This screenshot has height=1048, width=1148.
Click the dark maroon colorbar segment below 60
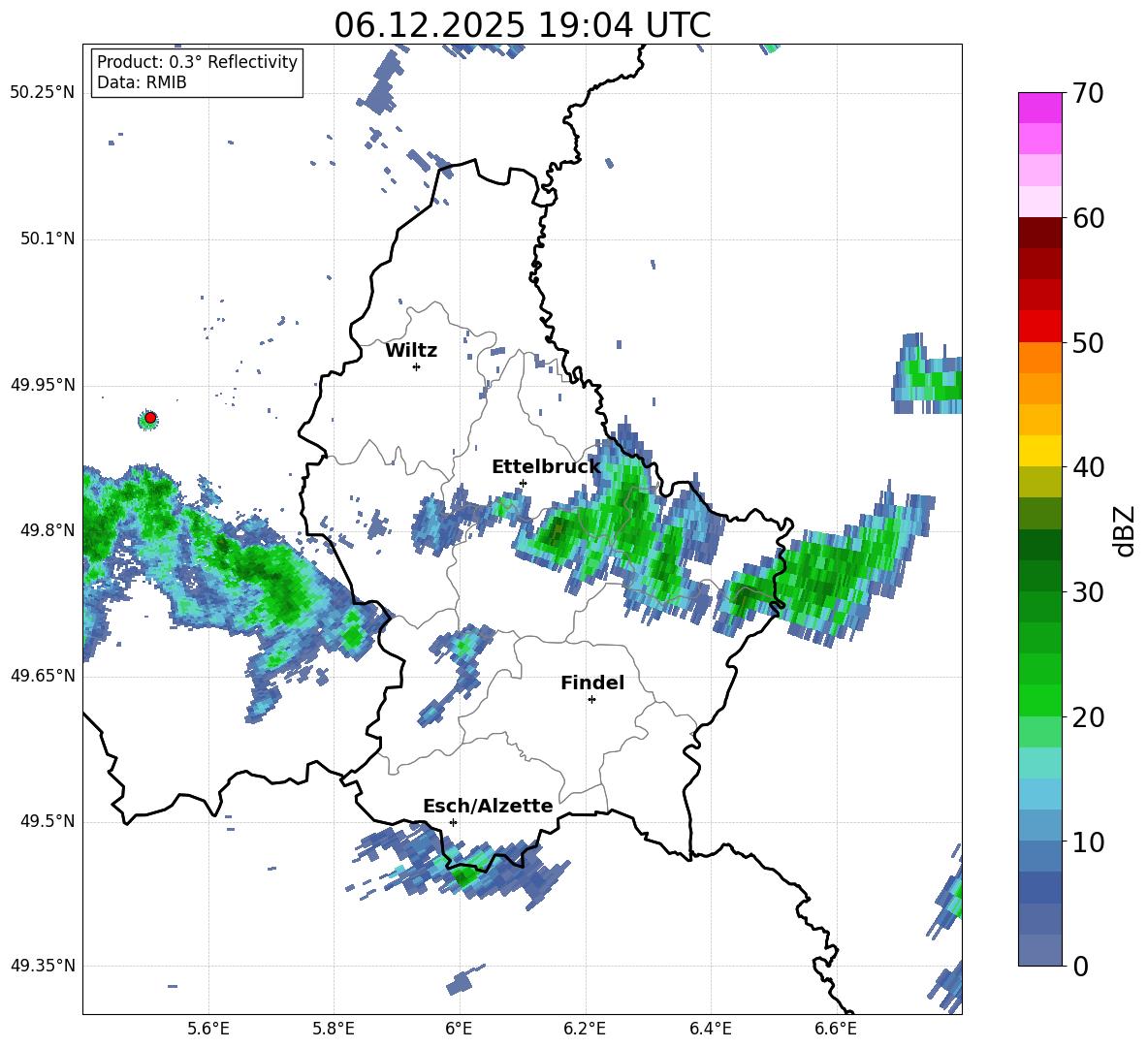[1040, 233]
